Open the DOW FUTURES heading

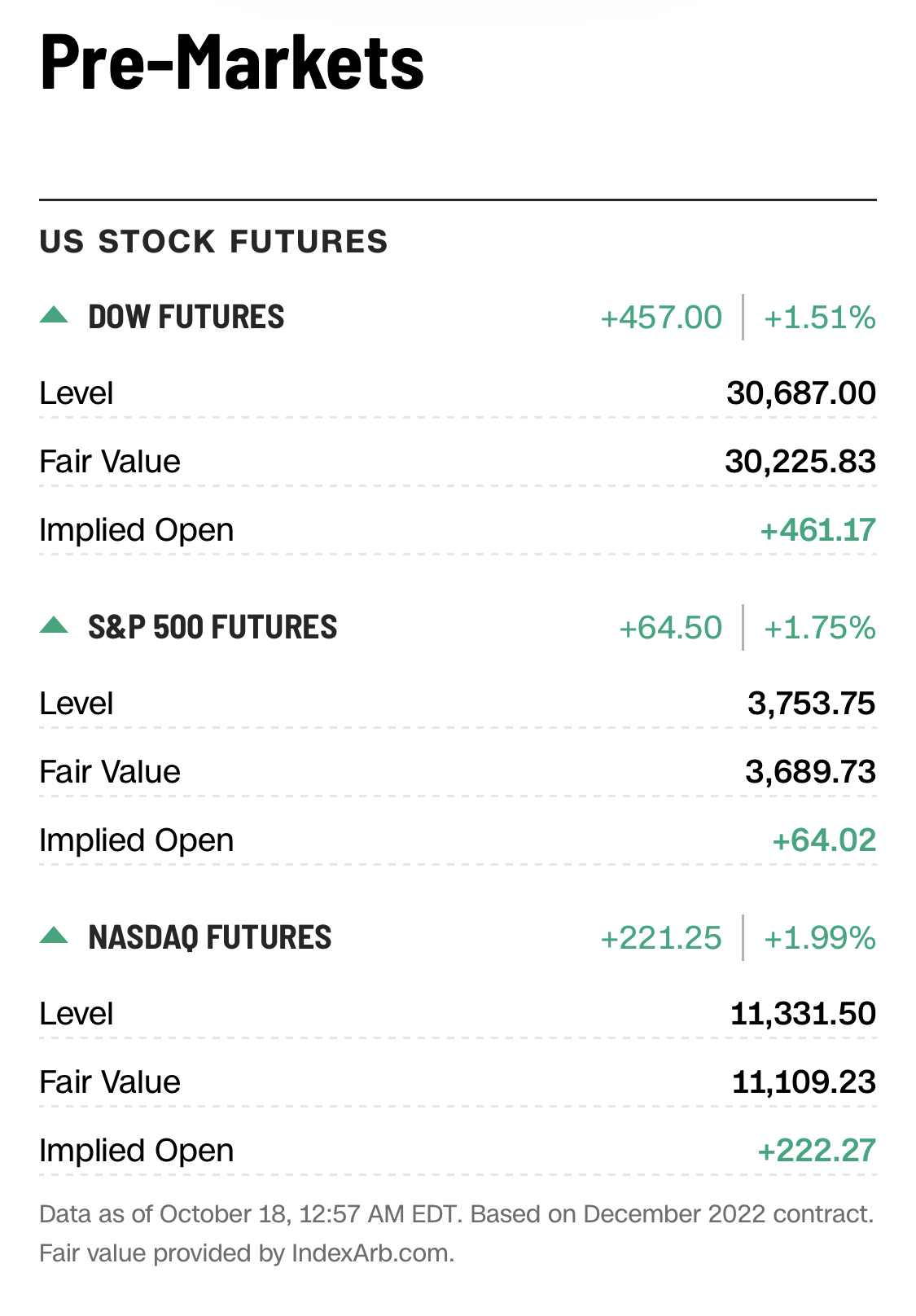186,317
